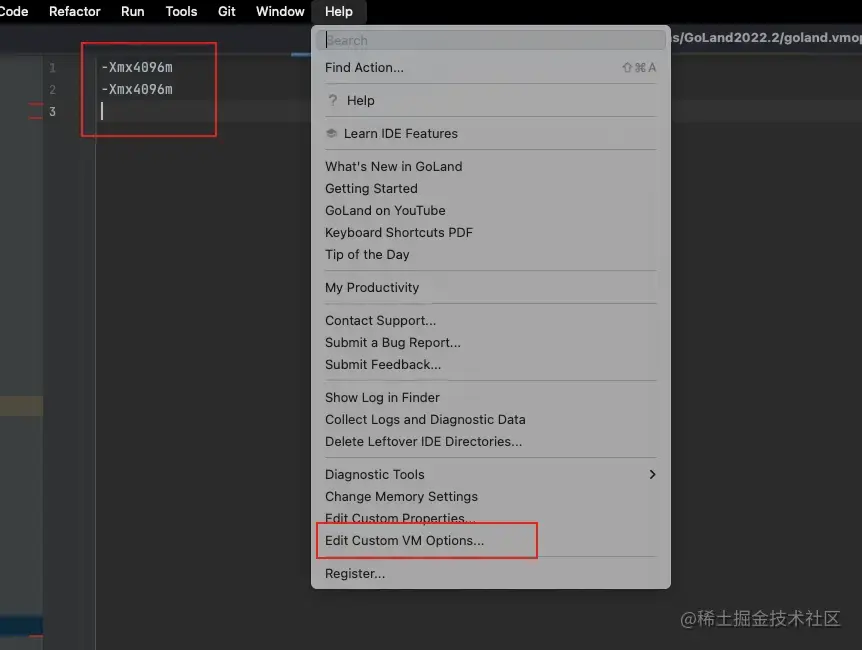Select Submit Feedback...
This screenshot has height=650, width=862.
pyautogui.click(x=490, y=365)
